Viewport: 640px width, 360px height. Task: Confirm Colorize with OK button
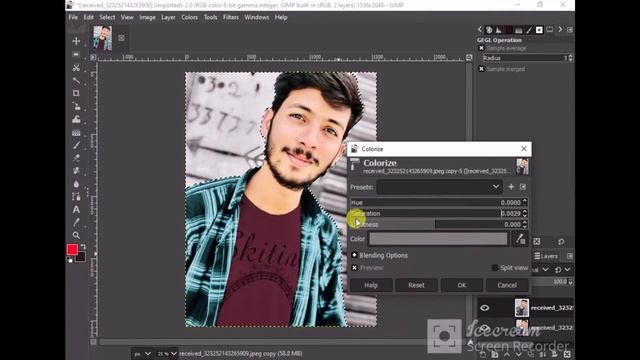[462, 285]
